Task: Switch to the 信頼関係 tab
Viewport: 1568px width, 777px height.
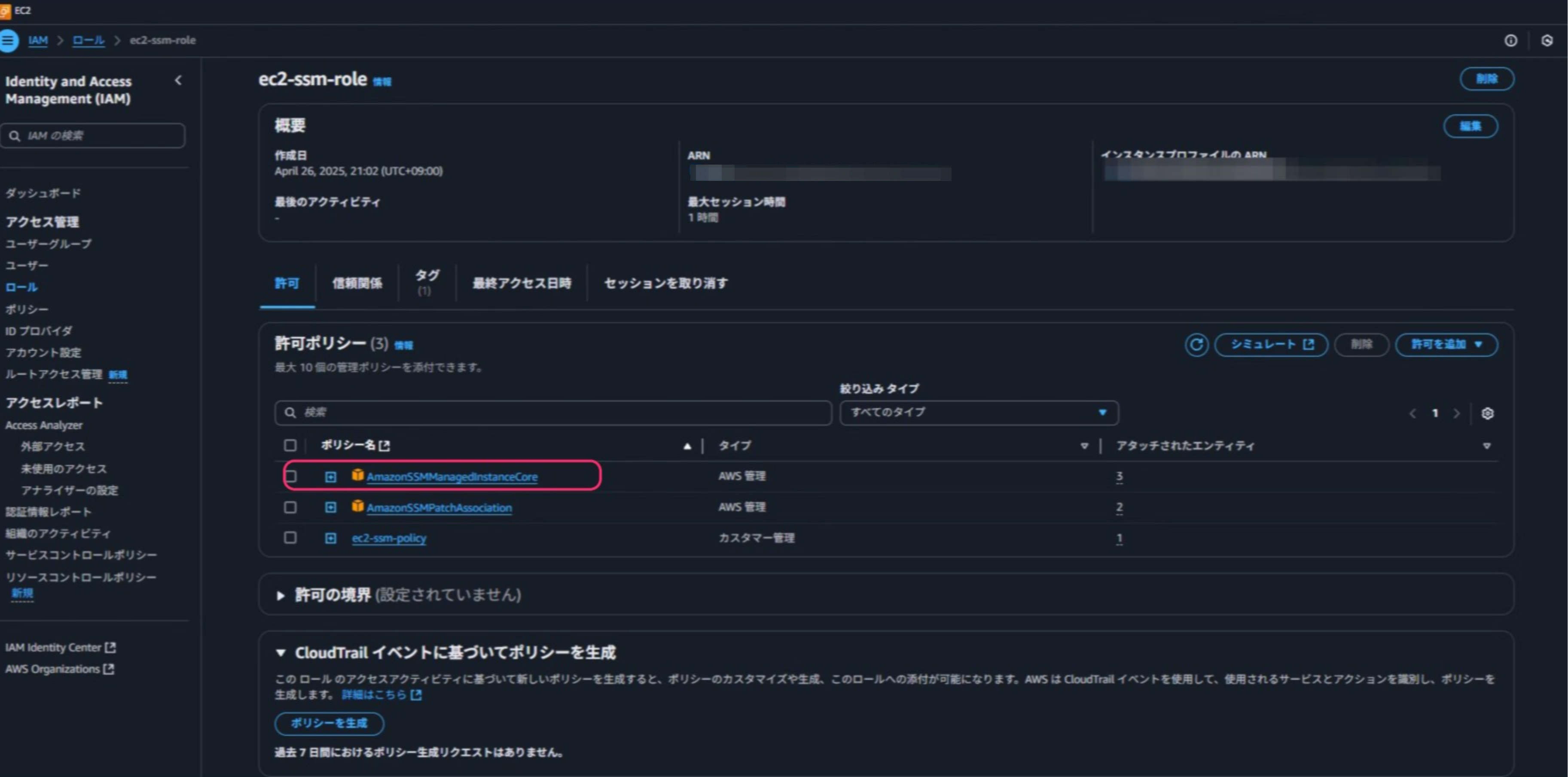Action: [x=358, y=283]
